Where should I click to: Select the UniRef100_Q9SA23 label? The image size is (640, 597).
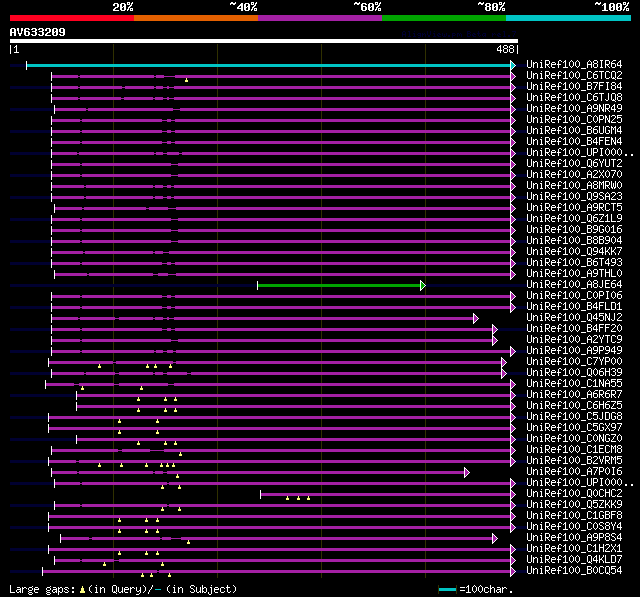pyautogui.click(x=574, y=197)
